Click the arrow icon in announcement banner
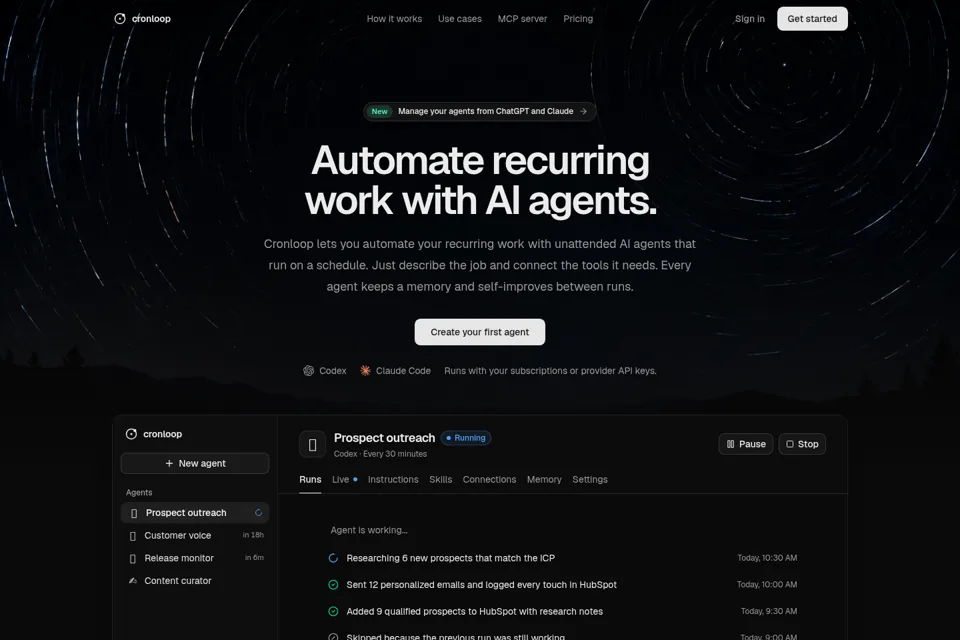The width and height of the screenshot is (960, 640). tap(583, 111)
